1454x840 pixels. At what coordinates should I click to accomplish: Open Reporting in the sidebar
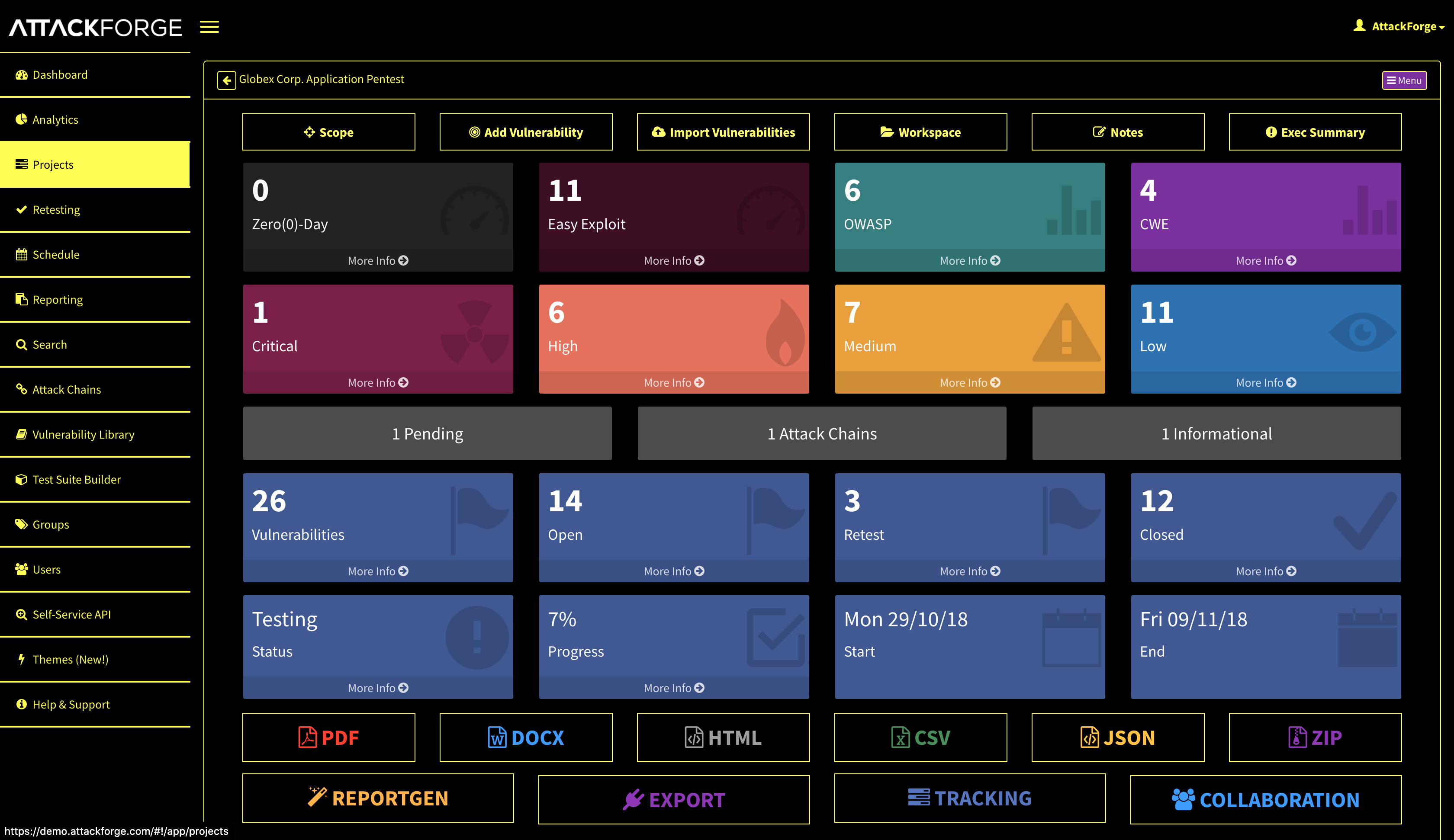tap(95, 300)
